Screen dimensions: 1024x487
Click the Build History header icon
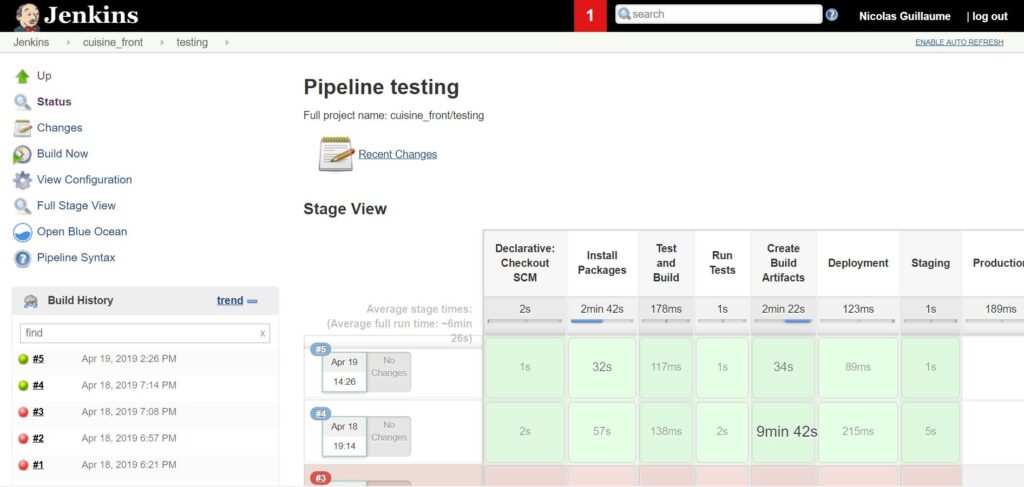pos(31,301)
